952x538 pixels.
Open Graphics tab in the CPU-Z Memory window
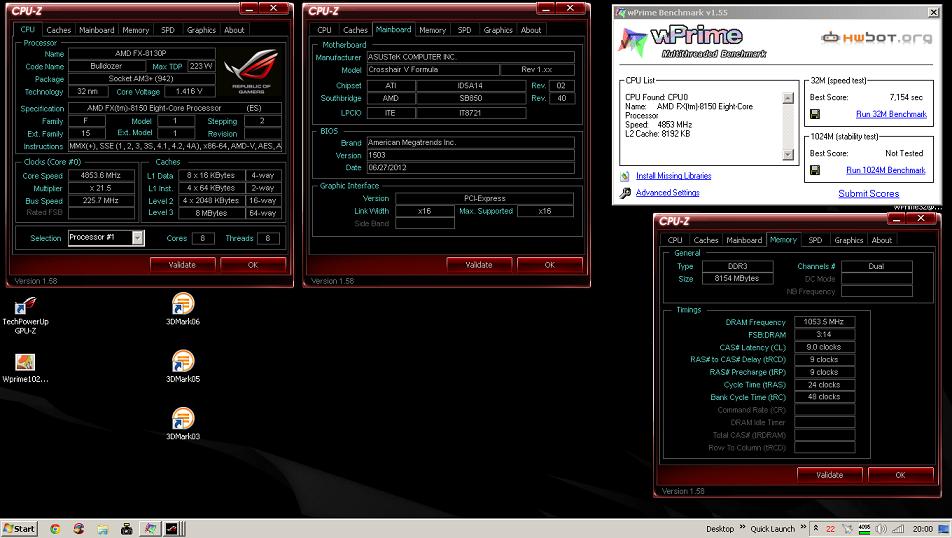pyautogui.click(x=848, y=240)
